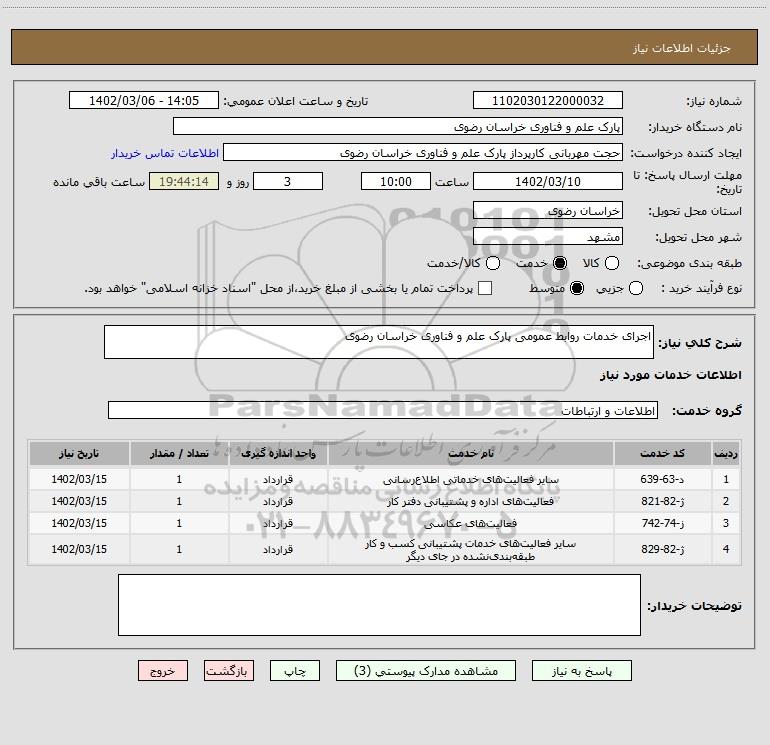This screenshot has height=745, width=770.
Task: Click row 4 unit قرارداد
Action: (x=278, y=549)
